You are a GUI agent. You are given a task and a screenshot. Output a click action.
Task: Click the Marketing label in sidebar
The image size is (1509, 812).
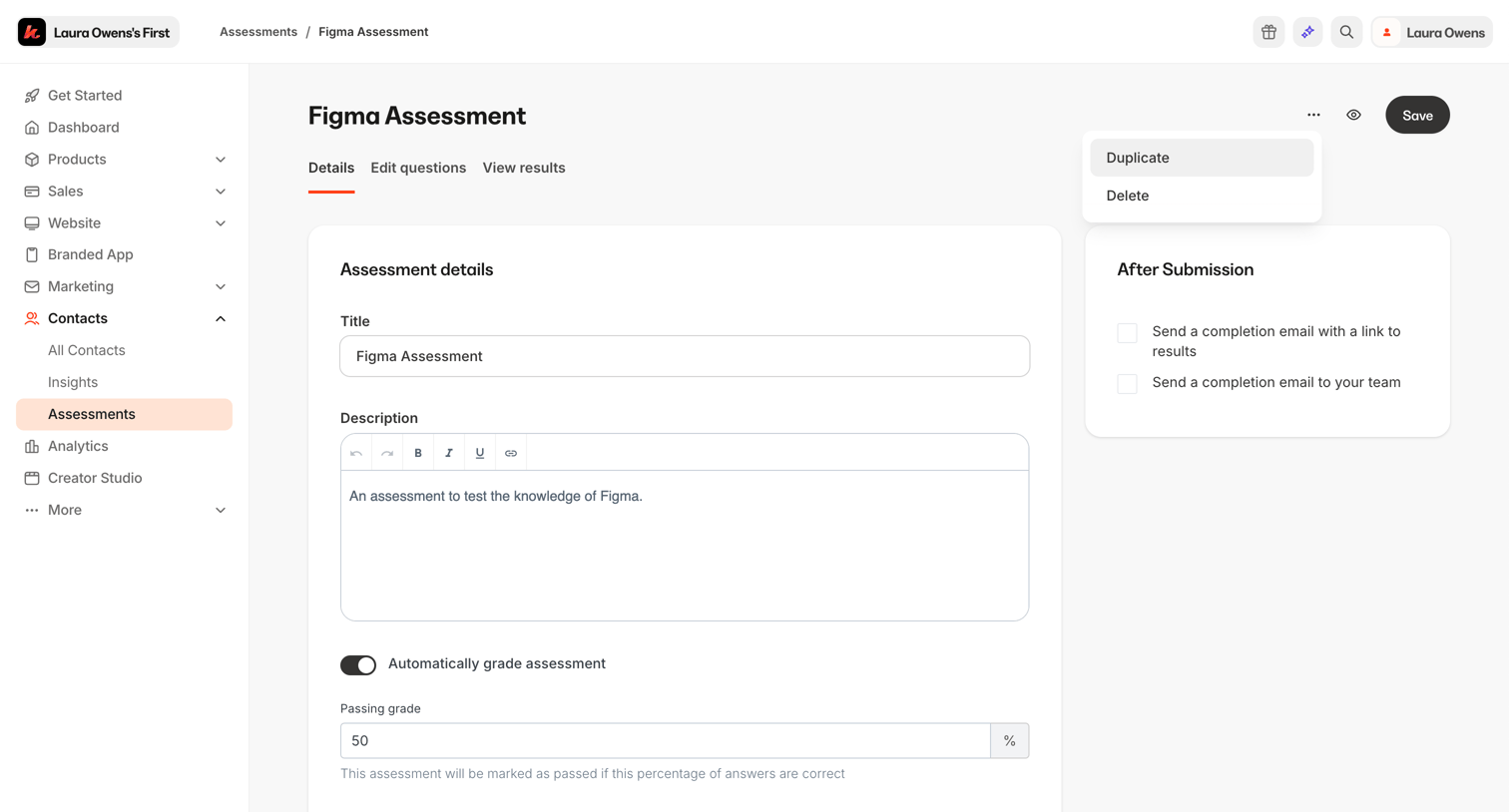click(81, 286)
